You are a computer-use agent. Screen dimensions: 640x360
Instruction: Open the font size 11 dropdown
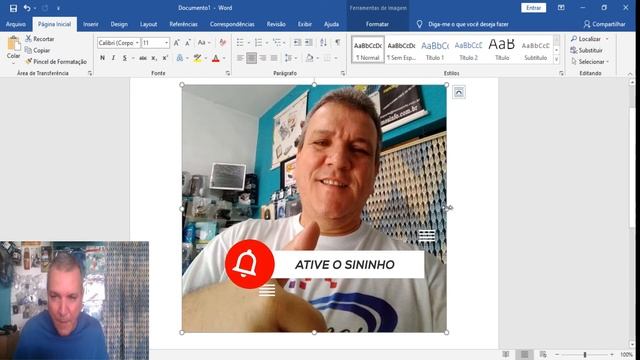[x=166, y=43]
